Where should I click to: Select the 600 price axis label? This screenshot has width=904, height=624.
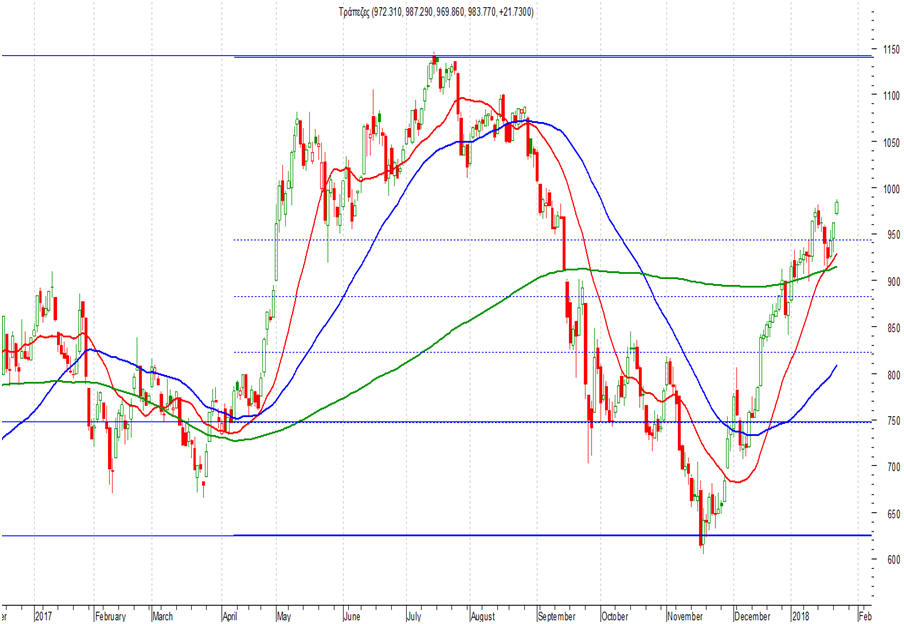(894, 559)
